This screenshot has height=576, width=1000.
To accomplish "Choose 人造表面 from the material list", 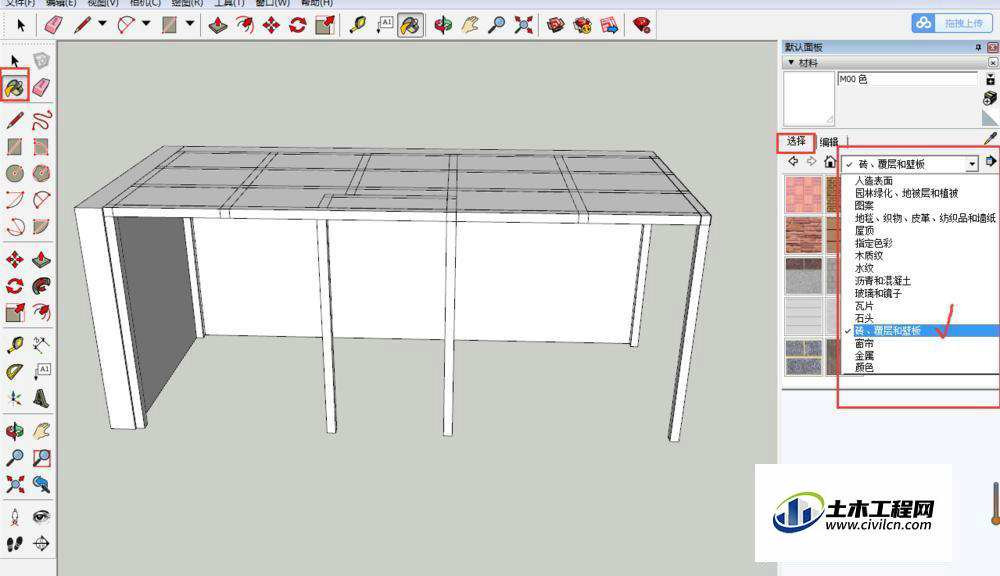I will [x=874, y=181].
